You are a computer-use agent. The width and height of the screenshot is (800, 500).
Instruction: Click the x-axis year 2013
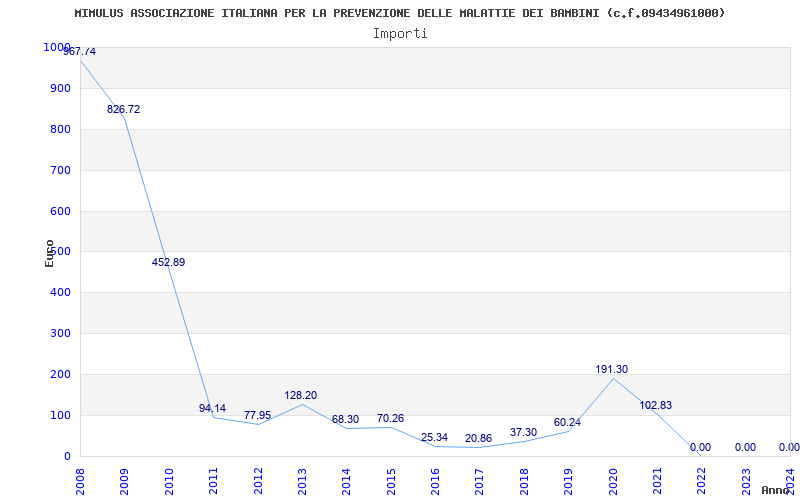pyautogui.click(x=302, y=481)
